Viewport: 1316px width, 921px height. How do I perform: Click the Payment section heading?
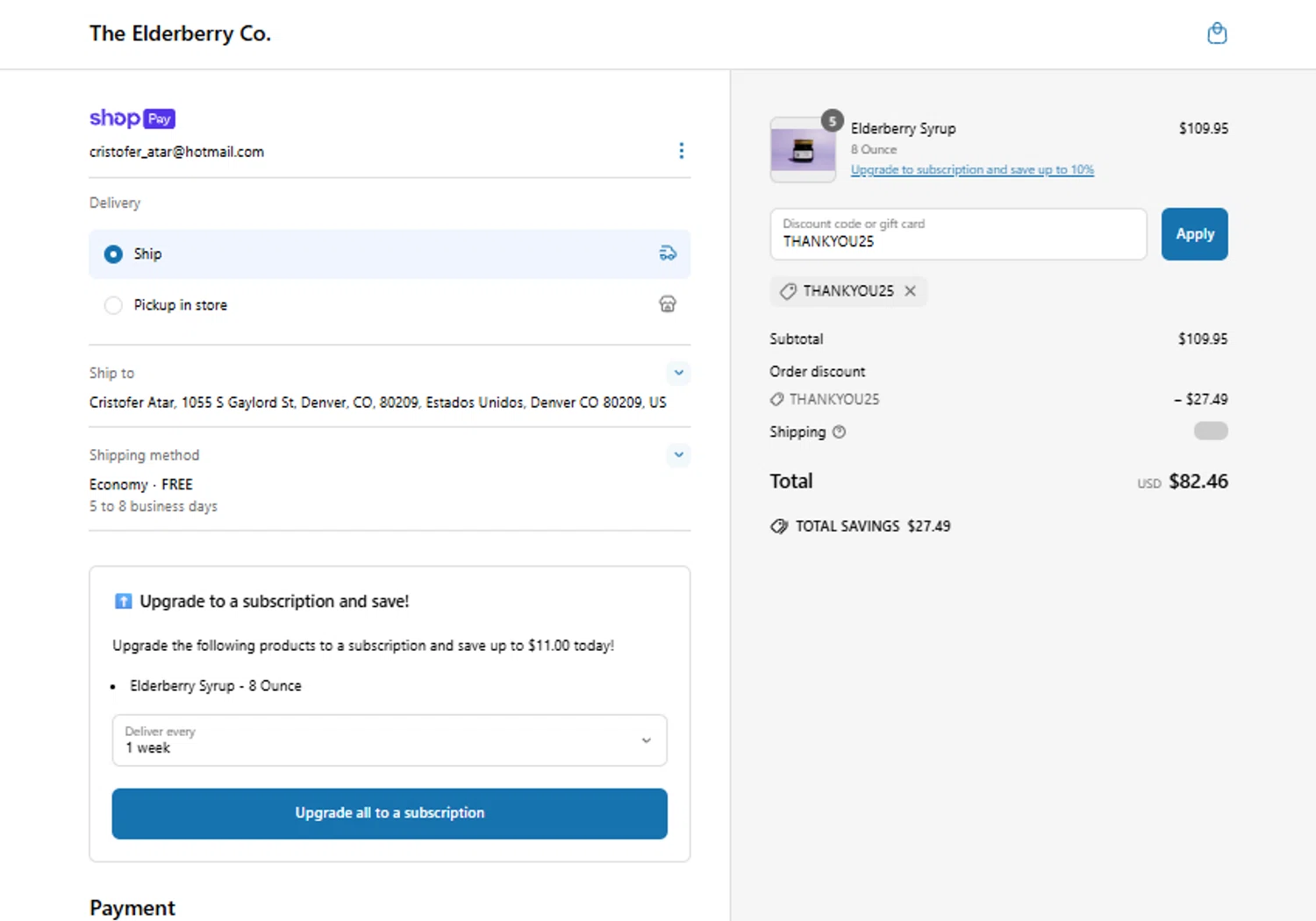coord(132,908)
